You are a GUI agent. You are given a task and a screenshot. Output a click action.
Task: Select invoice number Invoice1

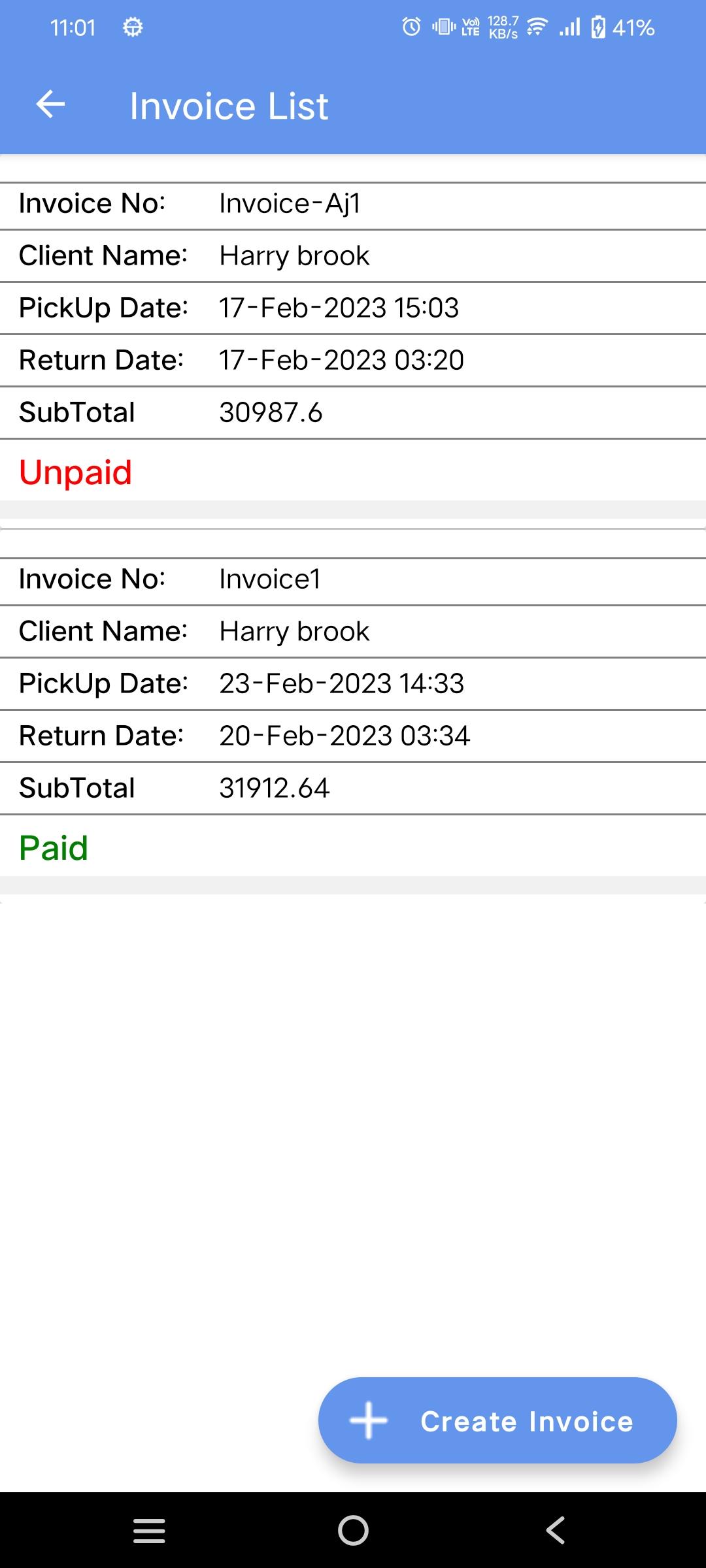[270, 580]
